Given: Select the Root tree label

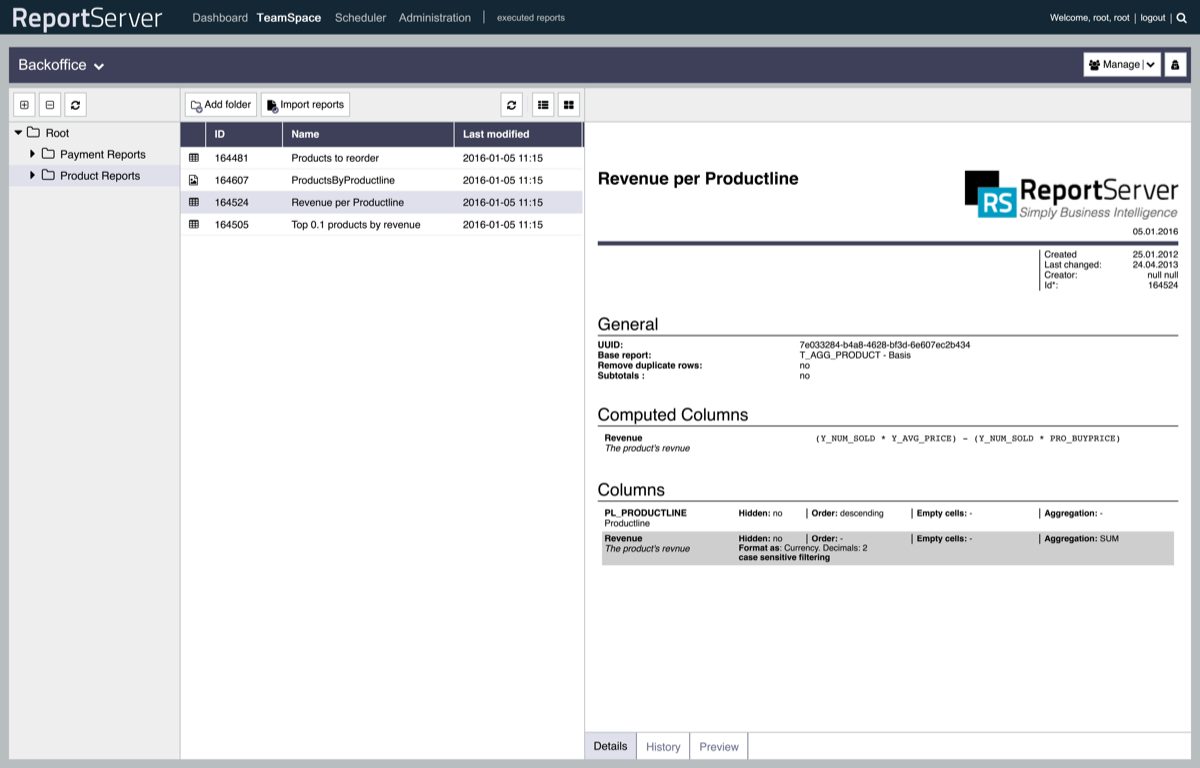Looking at the screenshot, I should [x=58, y=133].
